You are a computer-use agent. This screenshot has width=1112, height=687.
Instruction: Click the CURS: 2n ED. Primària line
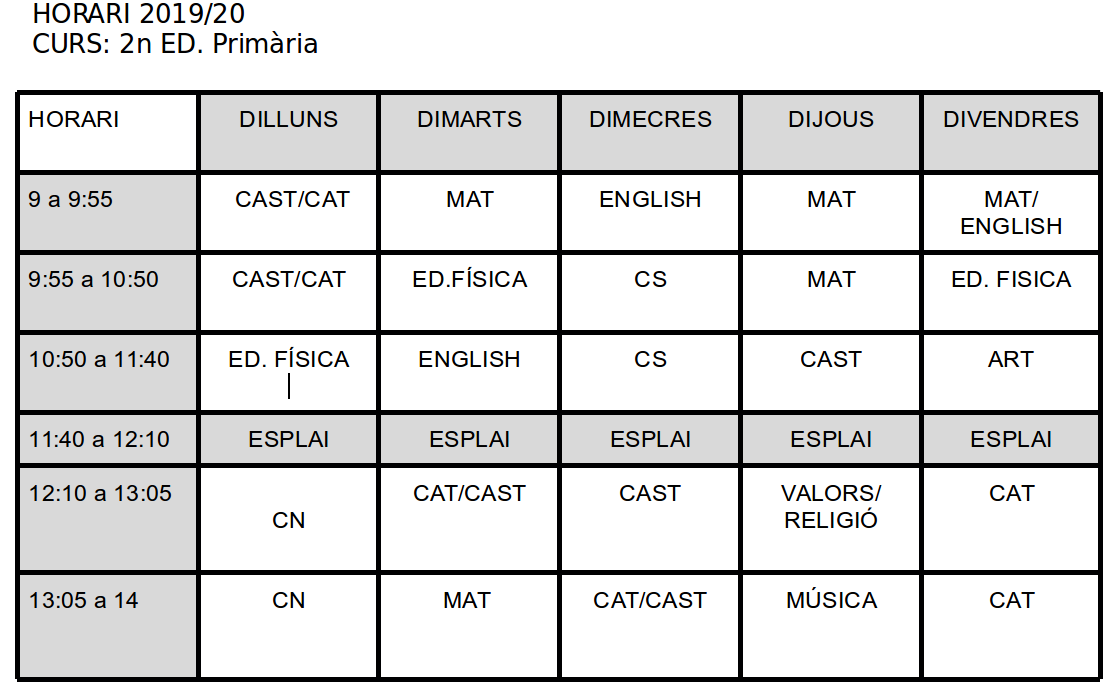[x=175, y=44]
